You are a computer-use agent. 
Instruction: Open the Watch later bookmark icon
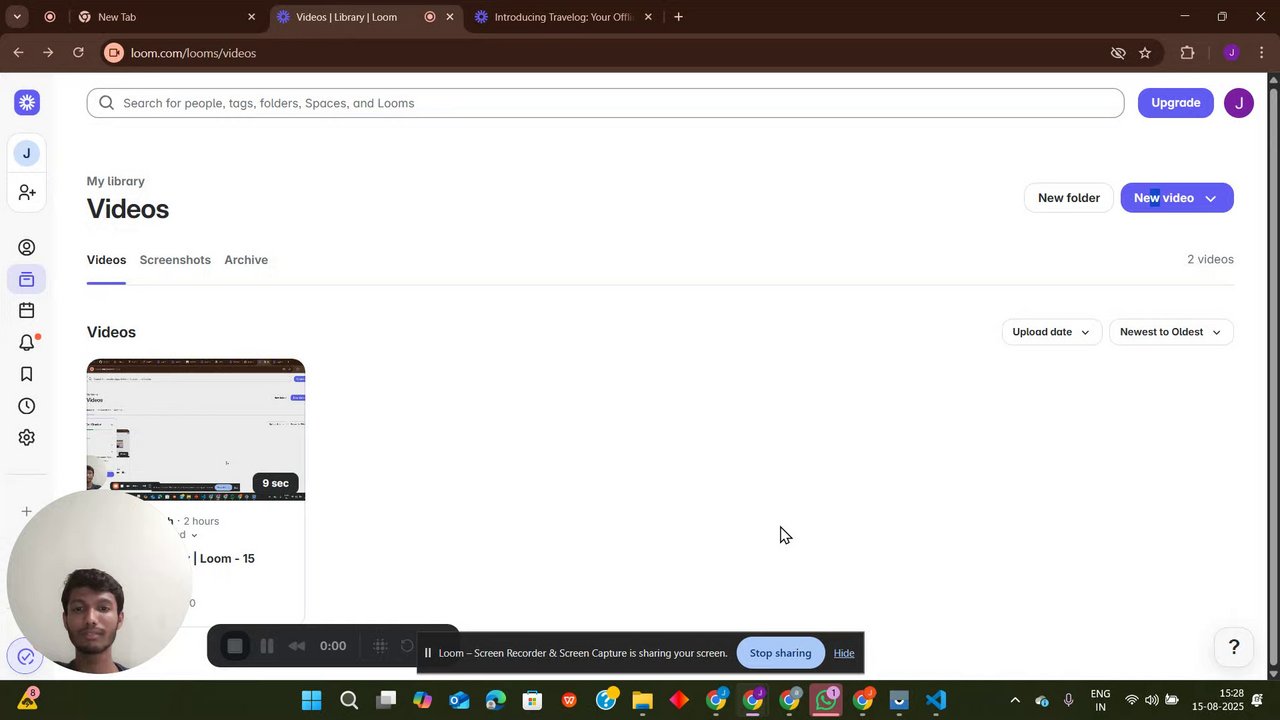[x=27, y=374]
